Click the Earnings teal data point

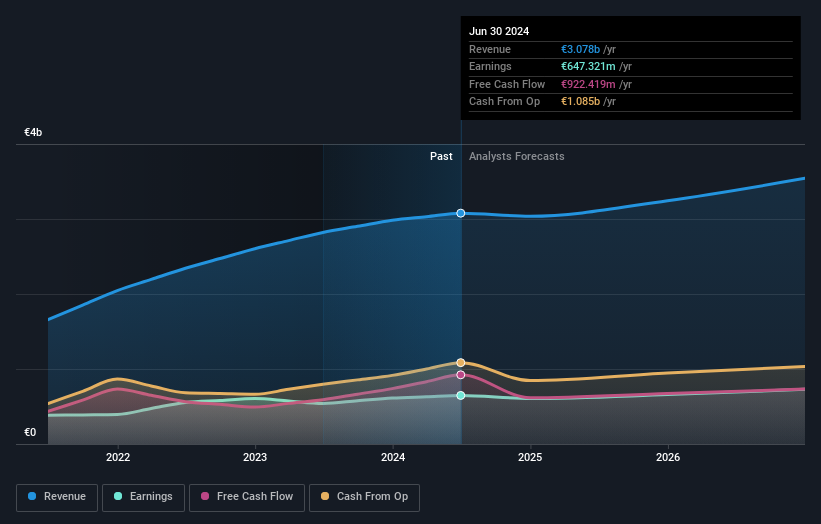pos(461,395)
